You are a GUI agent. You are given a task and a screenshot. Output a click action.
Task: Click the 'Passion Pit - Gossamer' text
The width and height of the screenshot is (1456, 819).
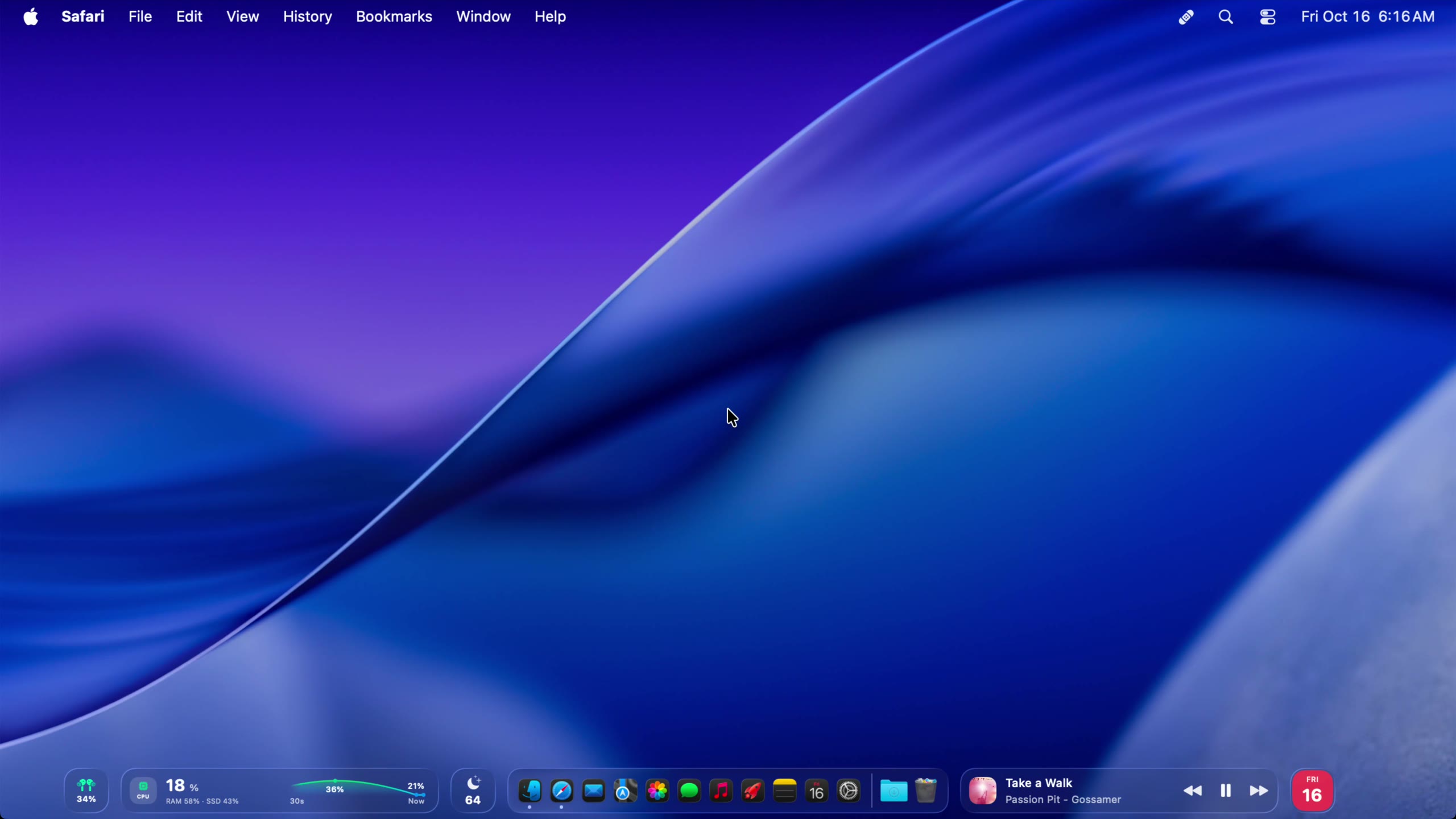coord(1063,800)
